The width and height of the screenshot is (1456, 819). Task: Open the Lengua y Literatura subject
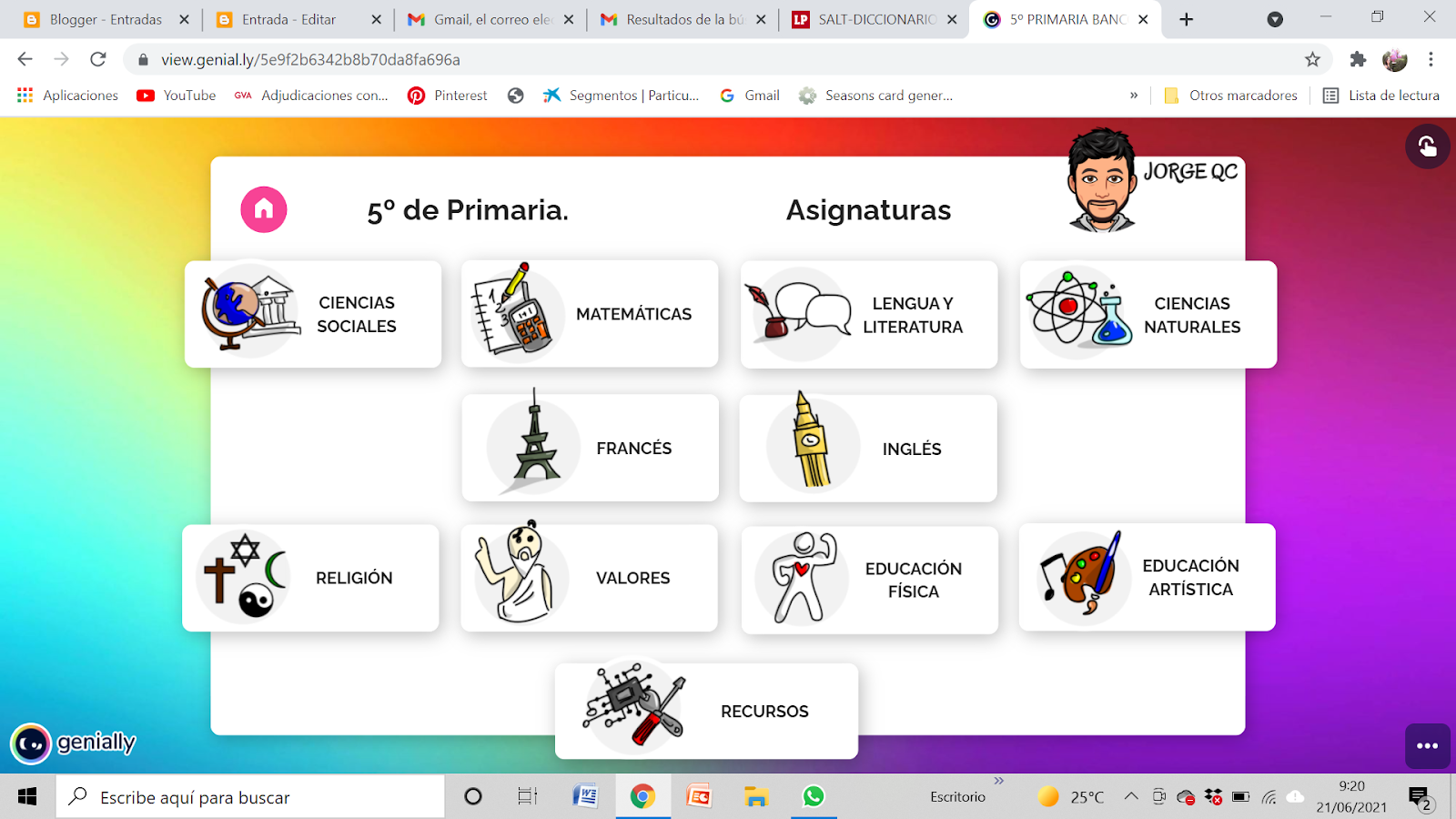pyautogui.click(x=869, y=315)
